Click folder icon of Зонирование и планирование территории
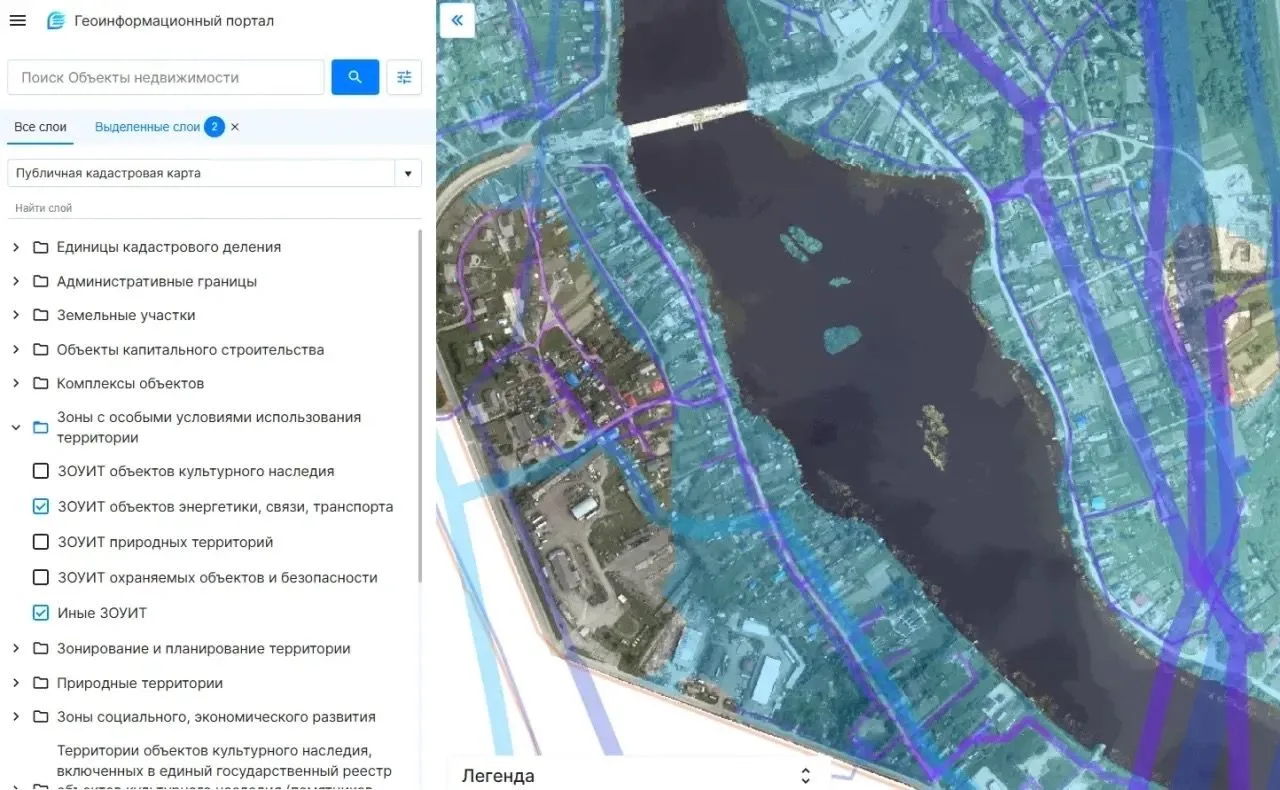1280x790 pixels. click(x=41, y=648)
